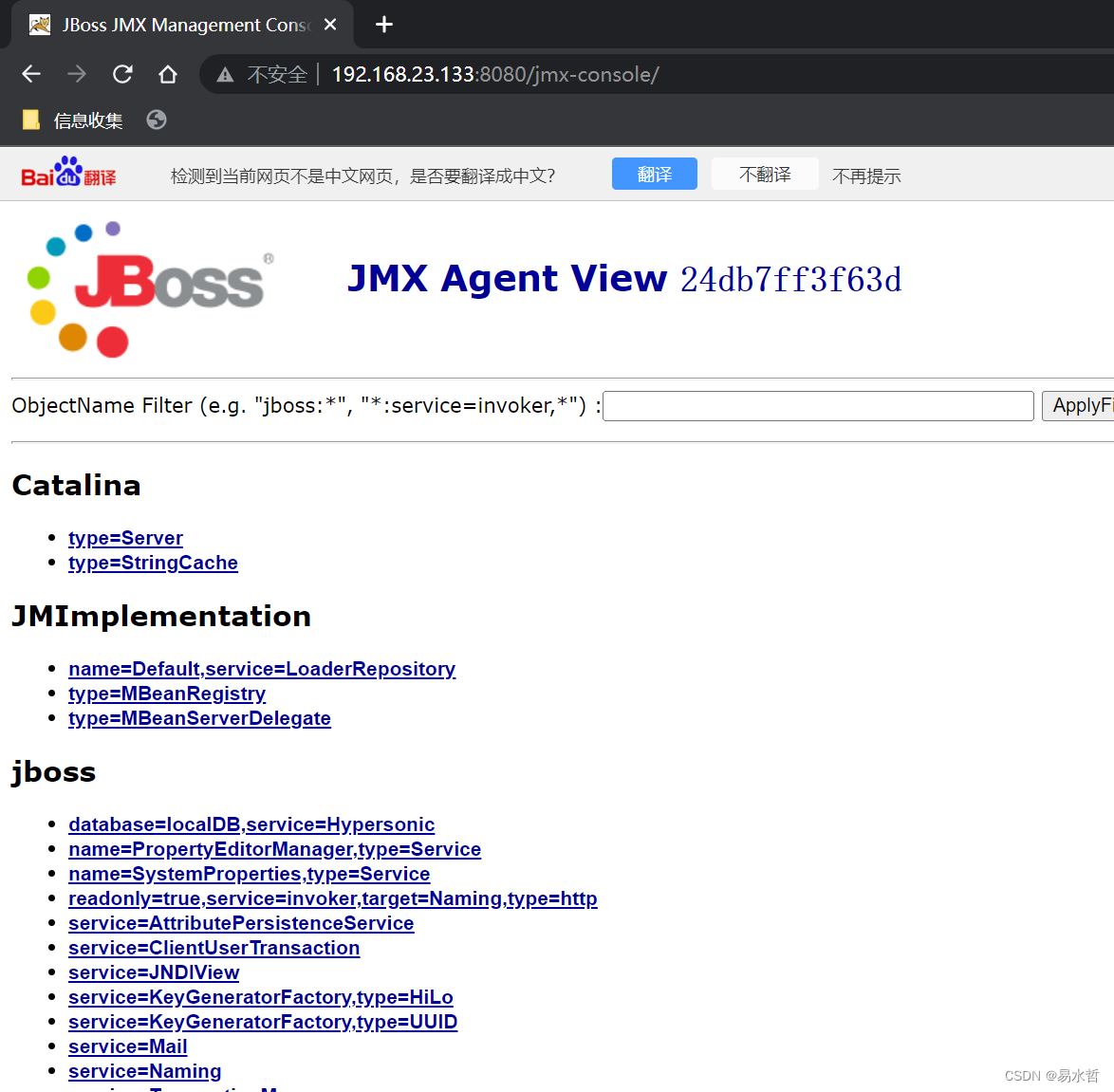Open the 信息收集 bookmarks folder

[72, 120]
